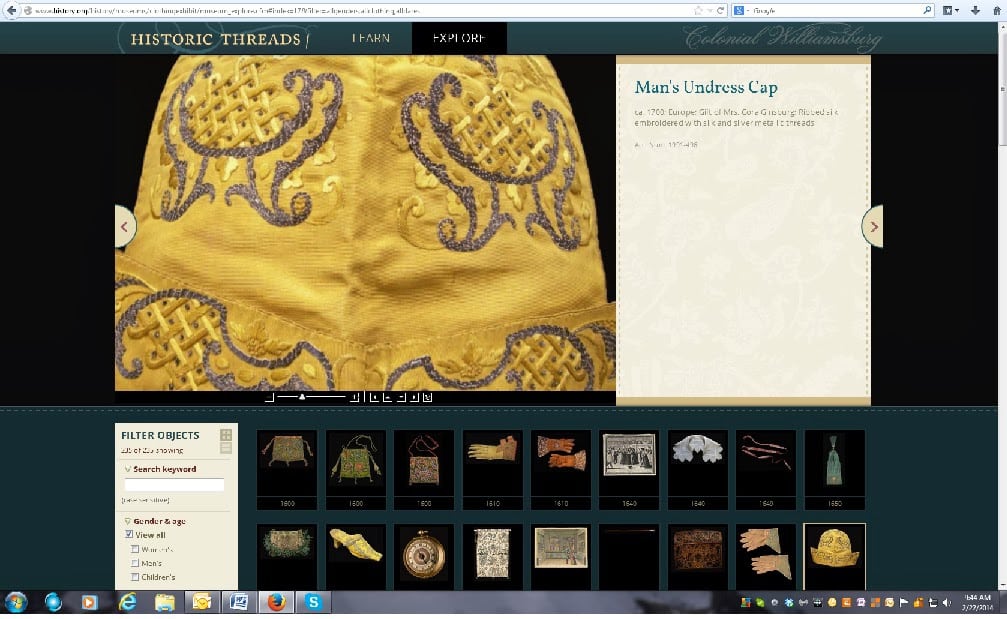Click the image zoom slider handle
The height and width of the screenshot is (619, 1007).
click(302, 397)
